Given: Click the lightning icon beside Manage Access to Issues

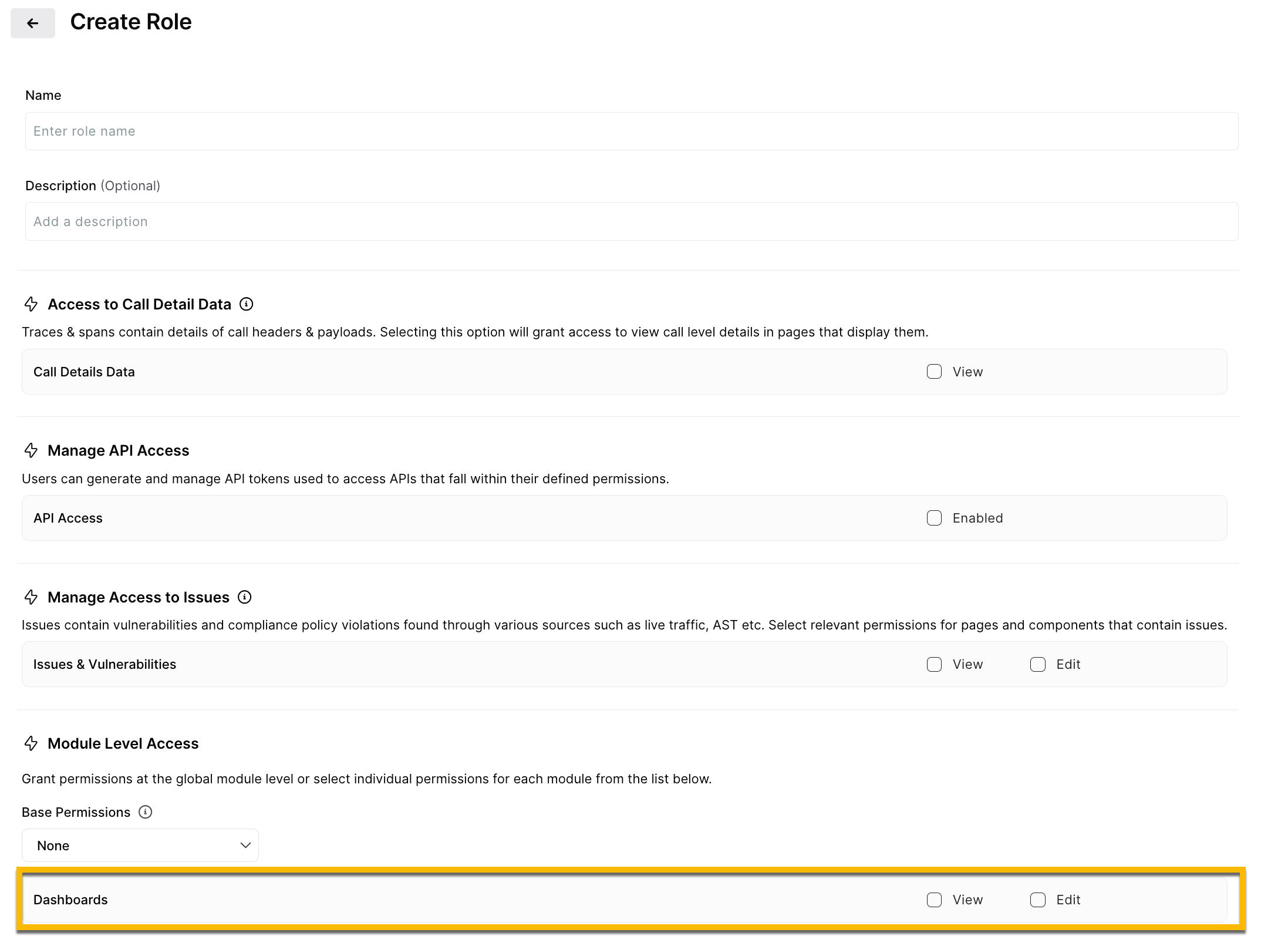Looking at the screenshot, I should pyautogui.click(x=31, y=597).
